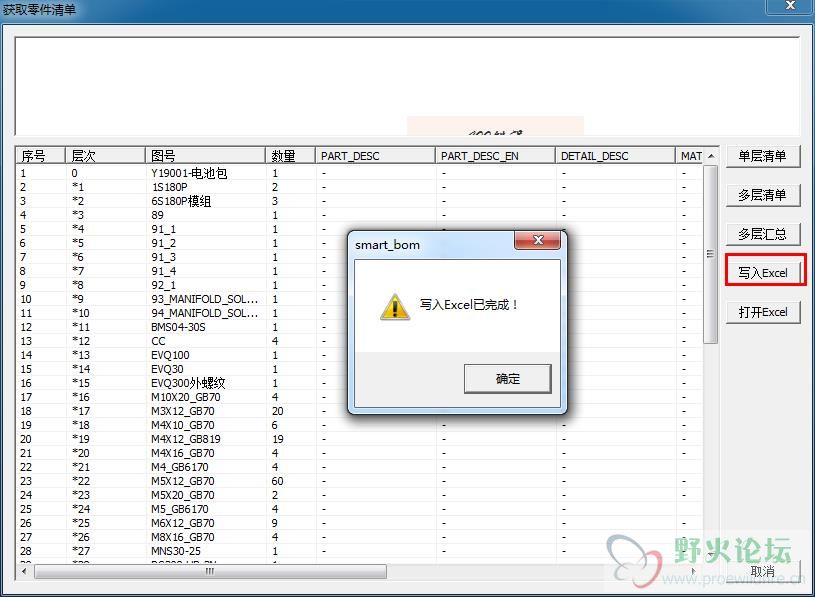815x597 pixels.
Task: Sort by the 序号 column header
Action: coord(40,156)
